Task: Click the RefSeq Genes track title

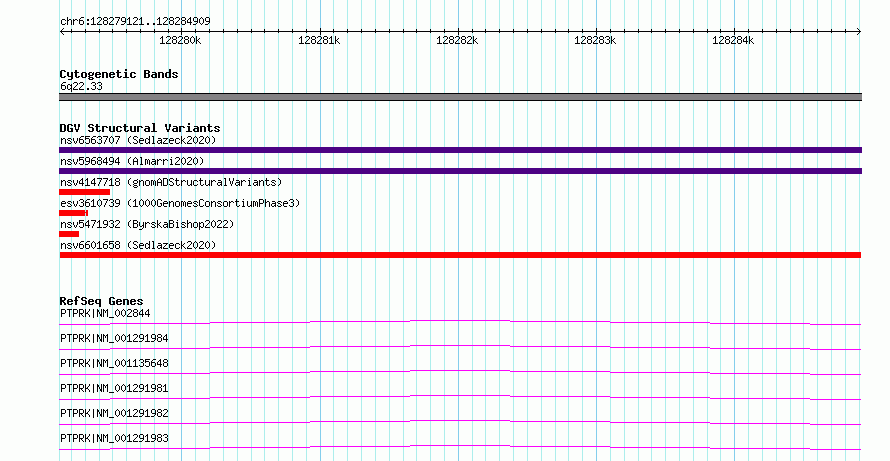Action: [102, 301]
